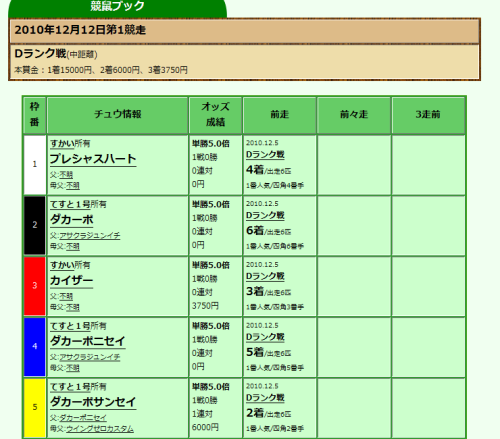Open sire アサクラジュンイチ link under ダカーポ

point(90,236)
